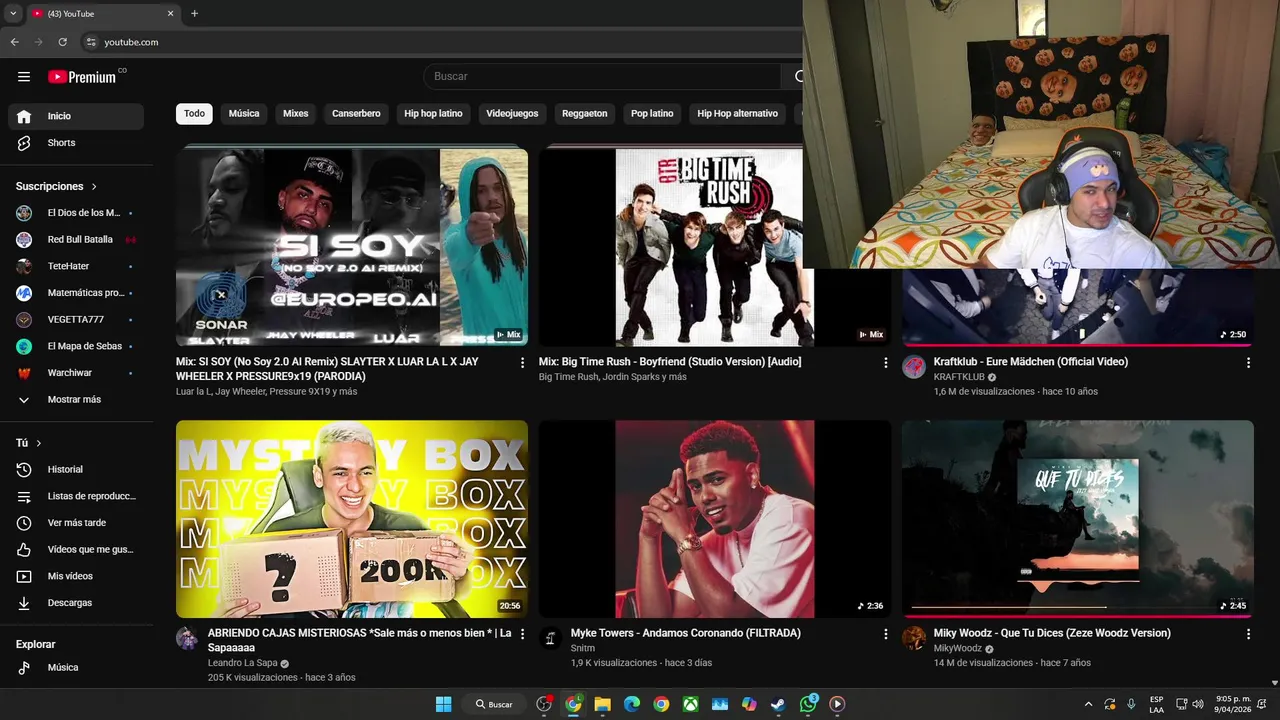This screenshot has width=1280, height=720.
Task: Click the KRAFTKLUB channel avatar
Action: click(x=913, y=367)
